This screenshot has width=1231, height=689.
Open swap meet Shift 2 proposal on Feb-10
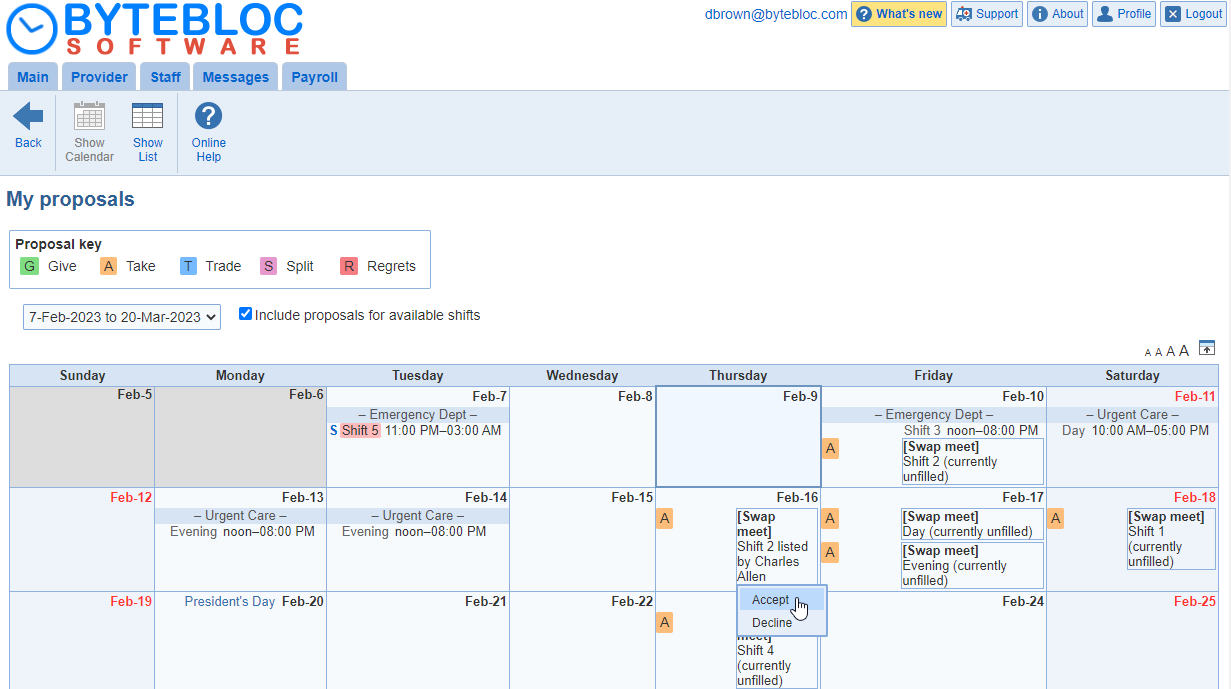pos(972,462)
